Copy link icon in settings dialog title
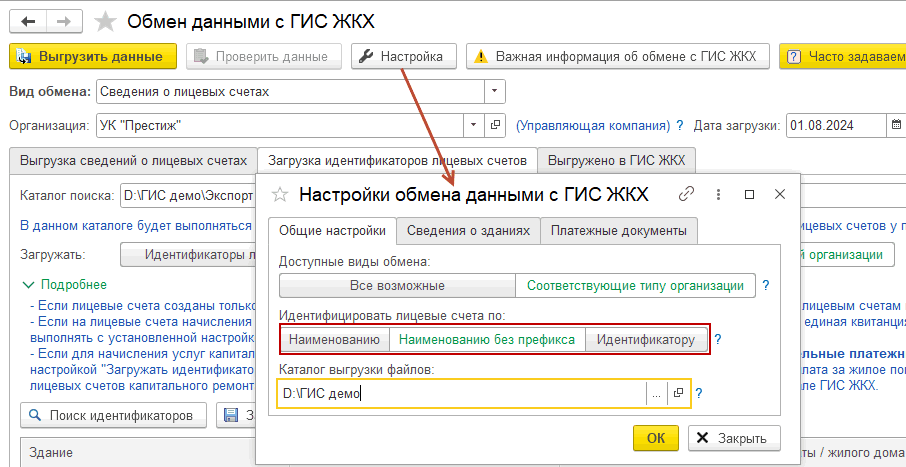Image resolution: width=906 pixels, height=467 pixels. pyautogui.click(x=686, y=194)
